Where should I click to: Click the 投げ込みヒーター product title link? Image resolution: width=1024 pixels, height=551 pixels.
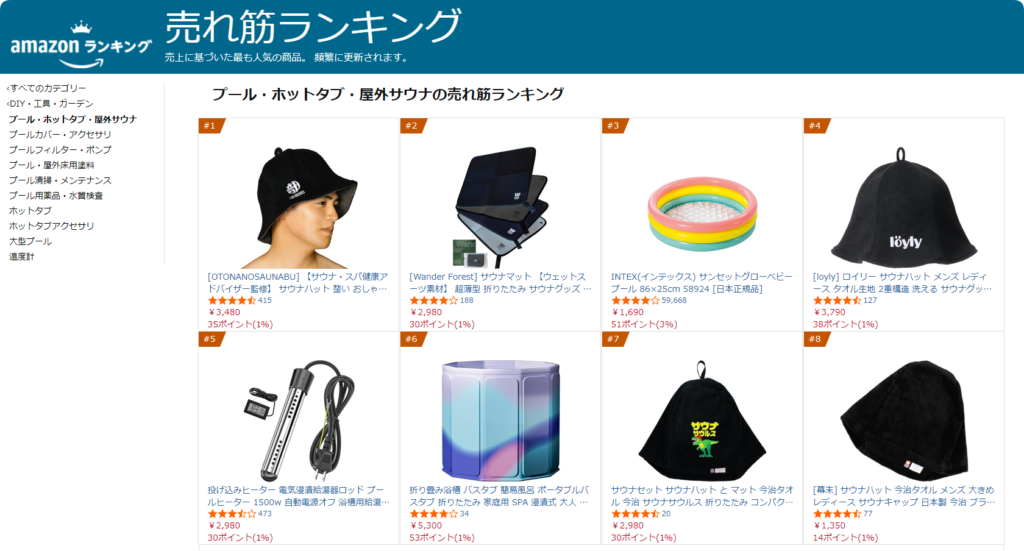[298, 496]
